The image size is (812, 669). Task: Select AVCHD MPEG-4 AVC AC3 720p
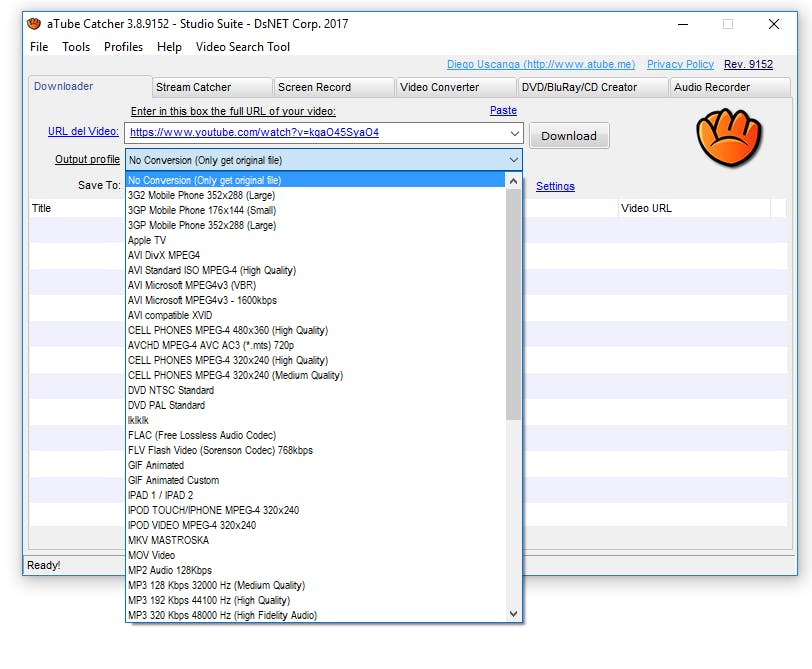pos(315,345)
